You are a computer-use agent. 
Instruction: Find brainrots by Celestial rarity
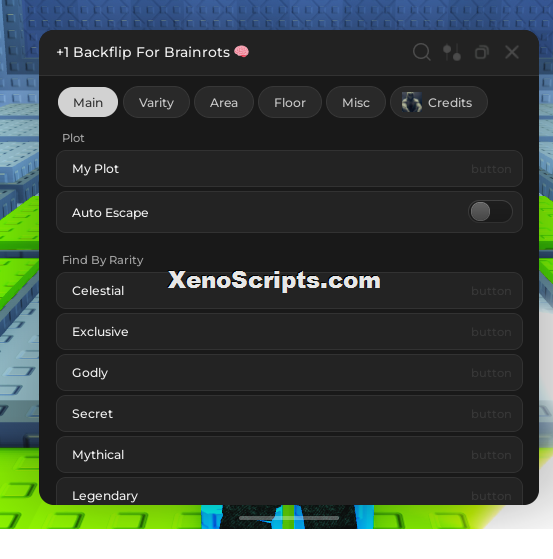(x=290, y=291)
